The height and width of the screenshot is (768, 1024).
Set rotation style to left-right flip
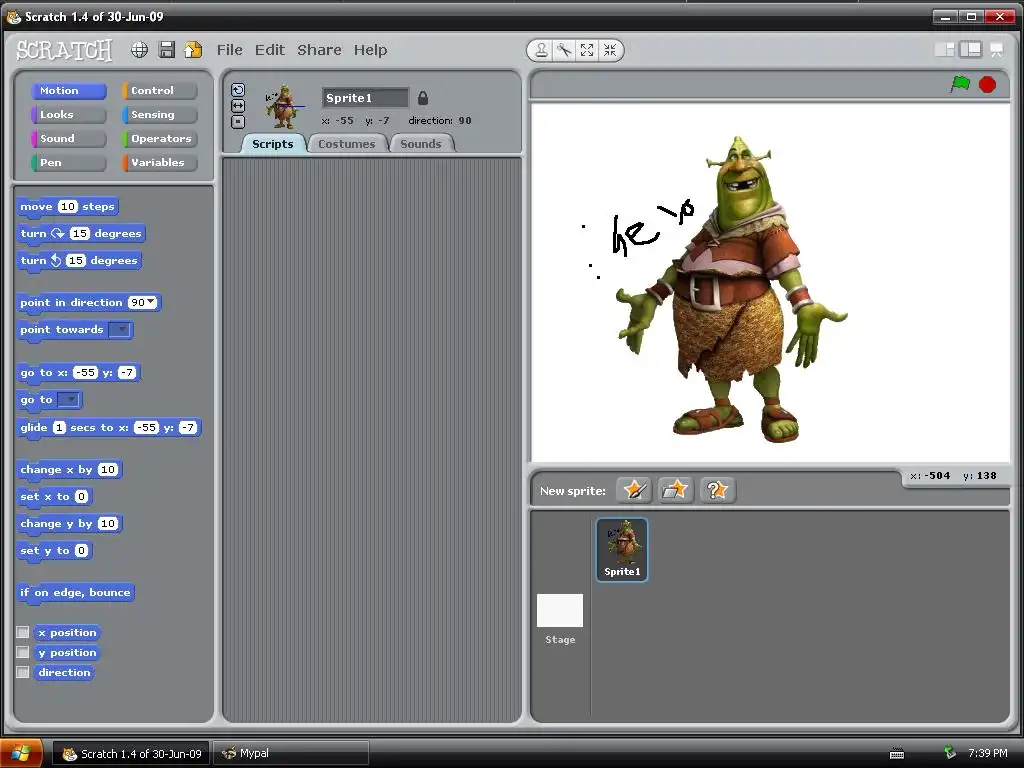pyautogui.click(x=238, y=106)
